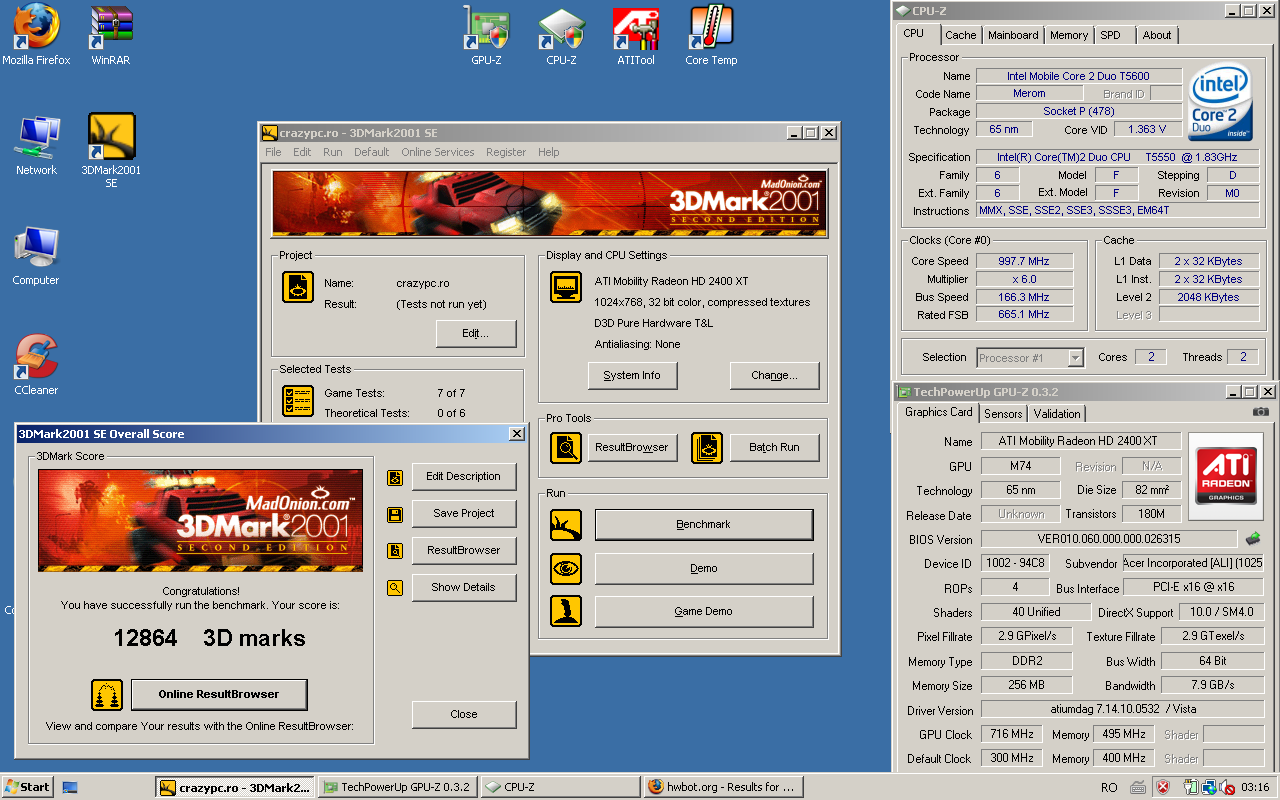This screenshot has height=800, width=1280.
Task: Switch to the Sensors tab in GPU-Z
Action: 1003,414
